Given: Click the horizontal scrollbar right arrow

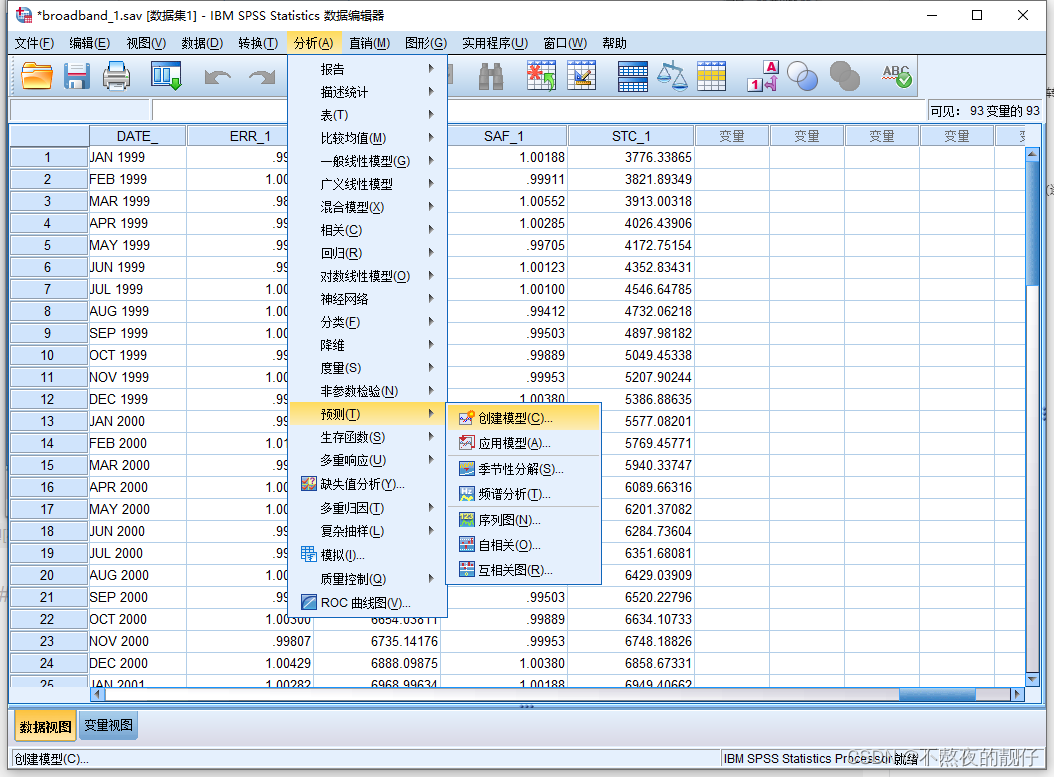Looking at the screenshot, I should click(1016, 694).
